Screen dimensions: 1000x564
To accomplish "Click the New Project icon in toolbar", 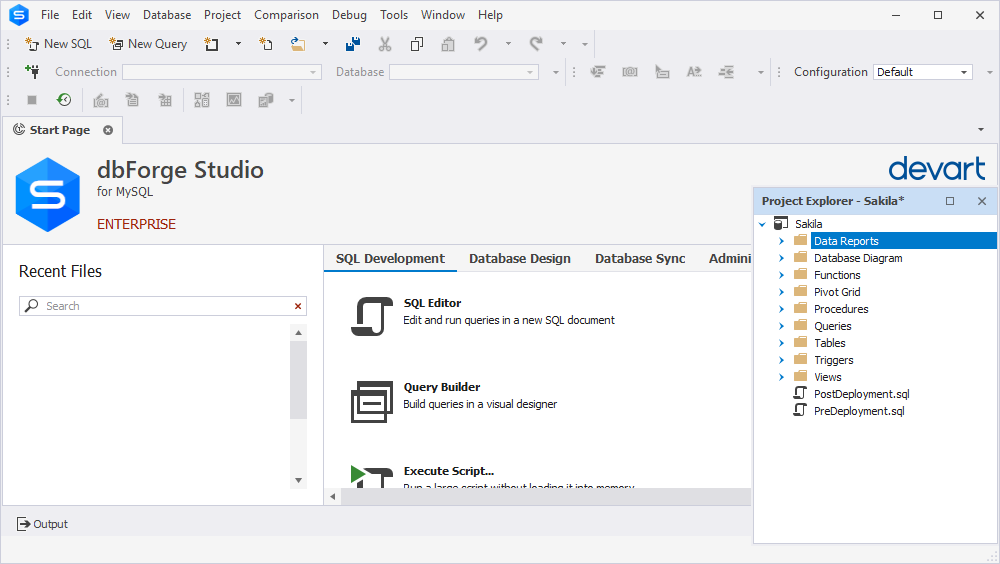I will click(211, 44).
